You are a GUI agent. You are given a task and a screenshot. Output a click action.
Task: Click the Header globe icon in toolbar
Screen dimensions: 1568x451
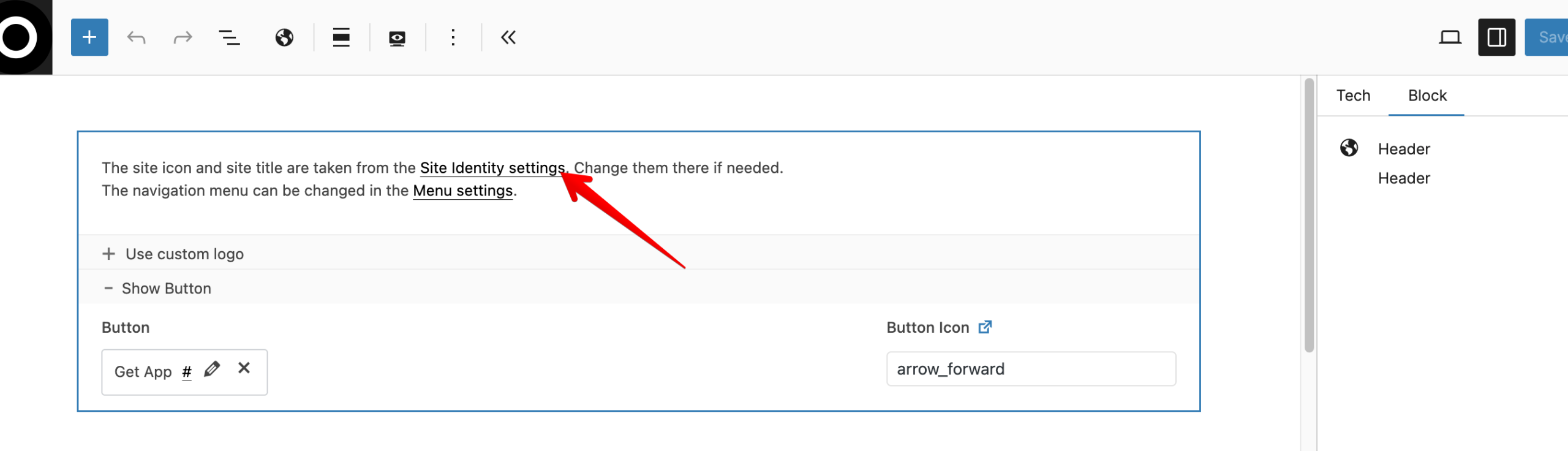click(284, 38)
